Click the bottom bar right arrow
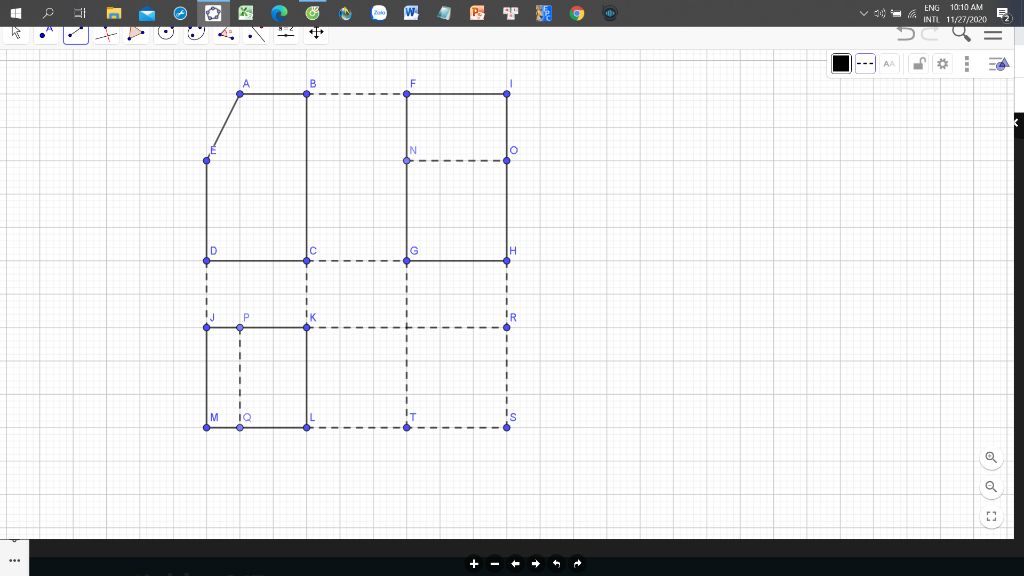The height and width of the screenshot is (576, 1024). [536, 564]
